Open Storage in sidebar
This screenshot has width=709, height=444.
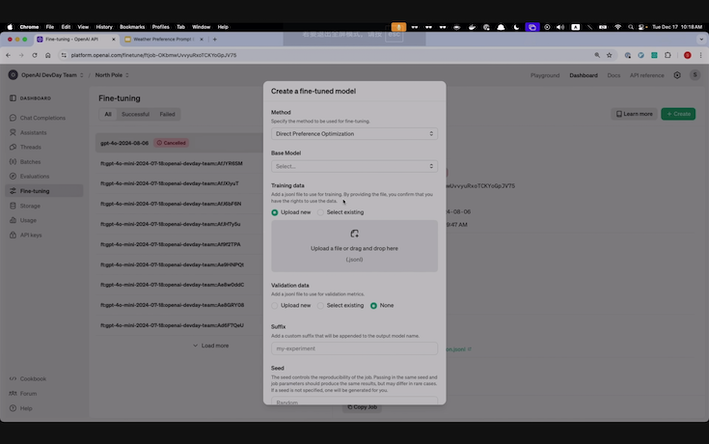[x=31, y=205]
